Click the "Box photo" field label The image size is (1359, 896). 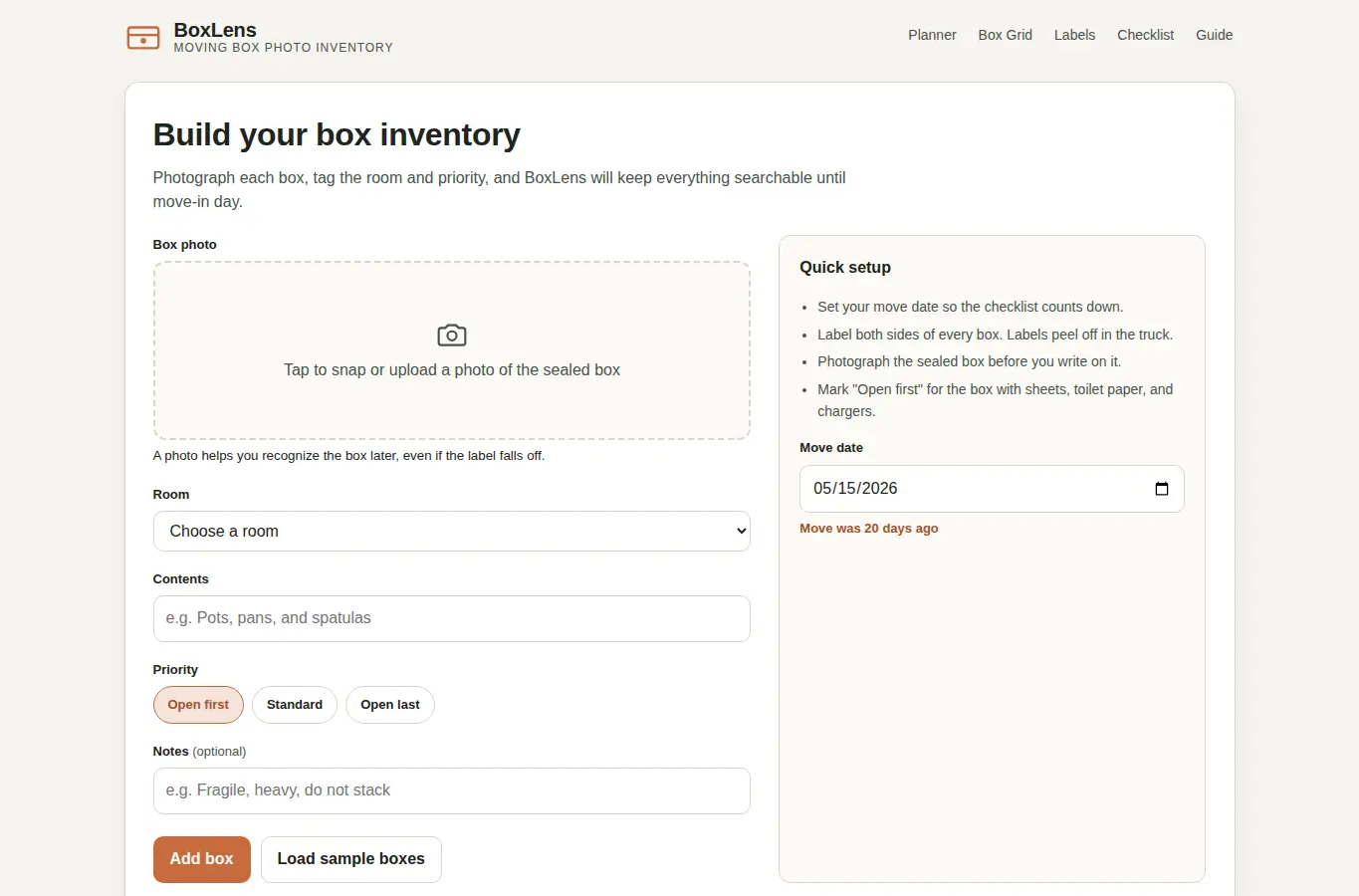click(x=185, y=245)
